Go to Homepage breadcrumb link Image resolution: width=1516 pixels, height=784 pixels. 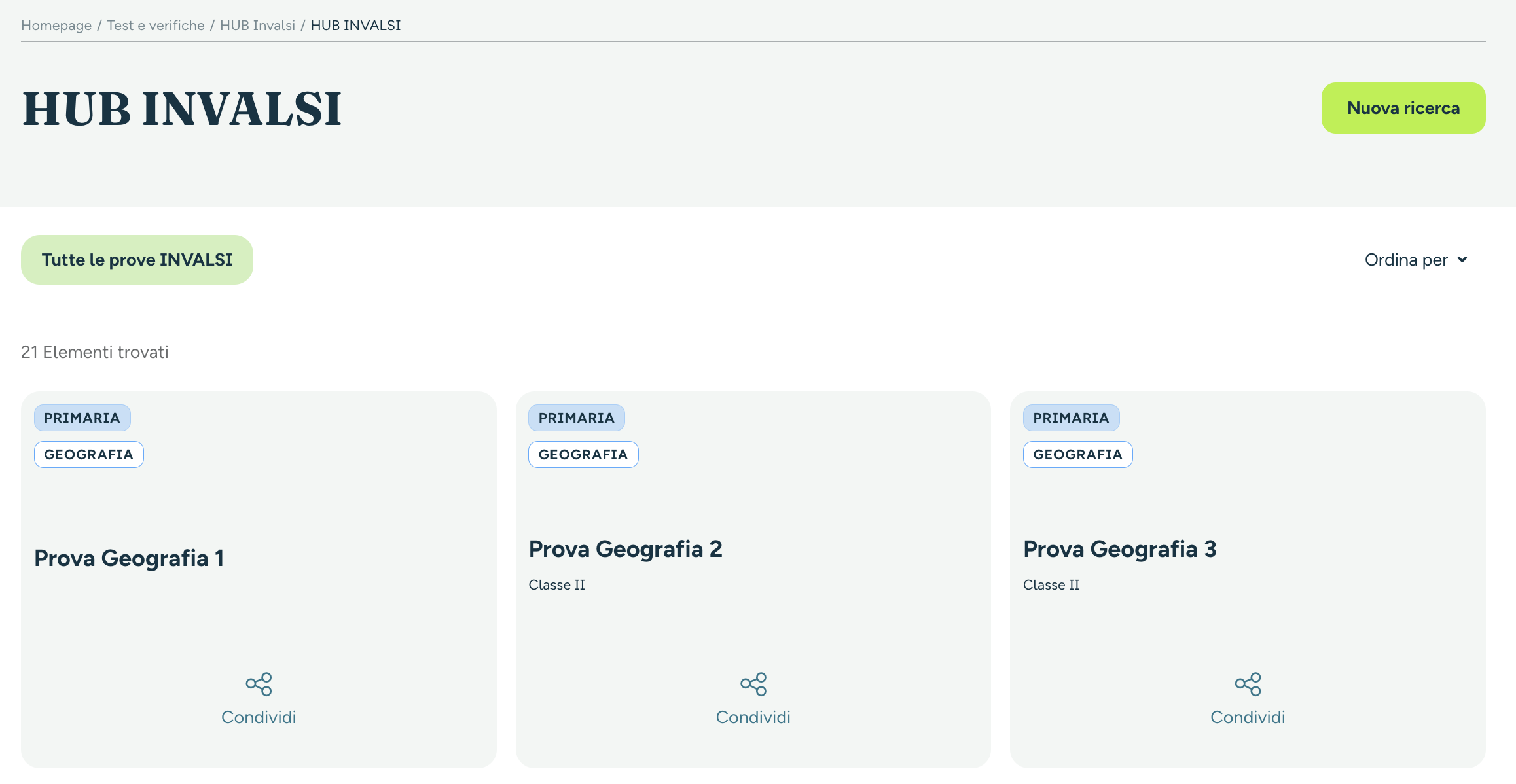pyautogui.click(x=56, y=26)
